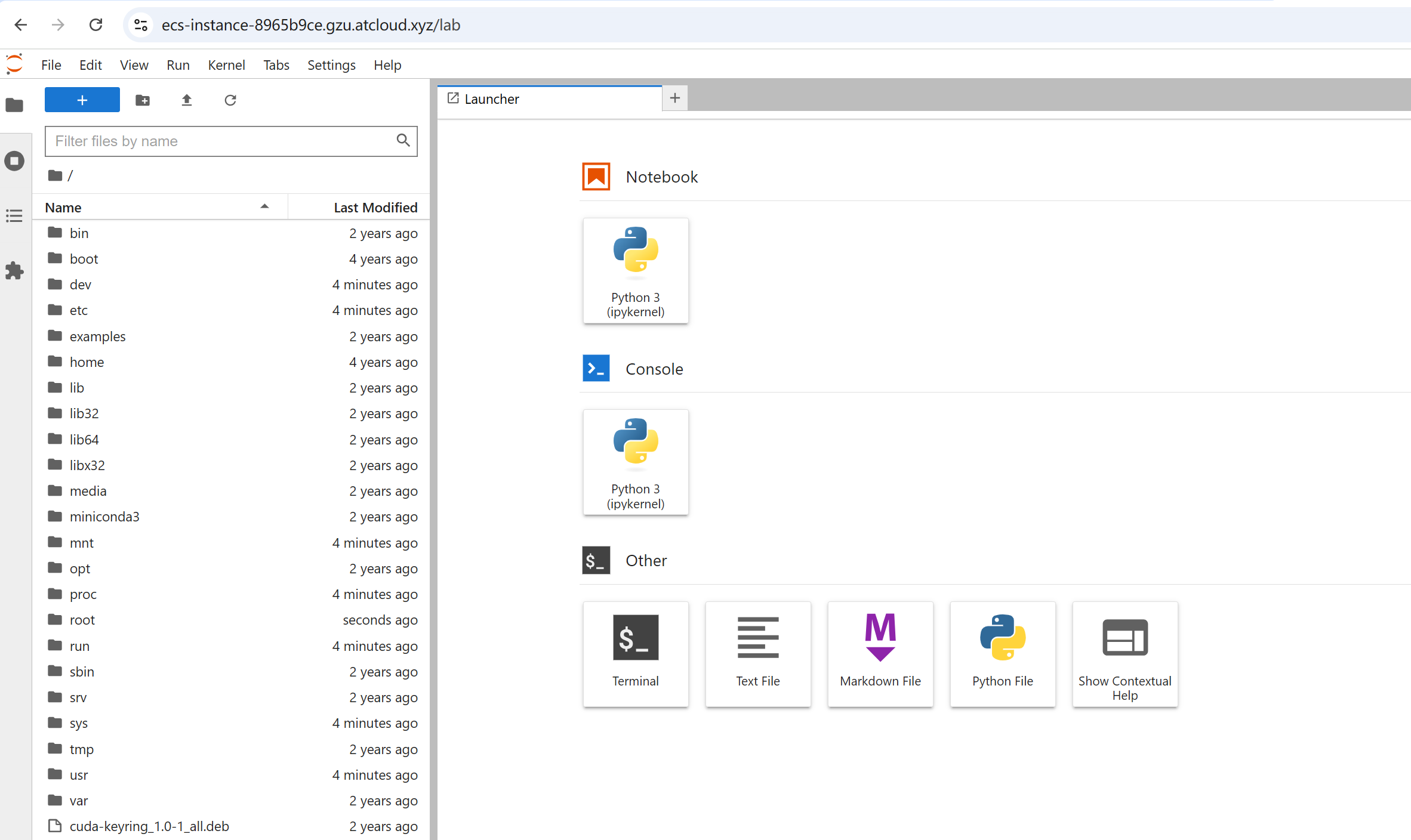Start a Python 3 notebook
1411x840 pixels.
pos(635,270)
